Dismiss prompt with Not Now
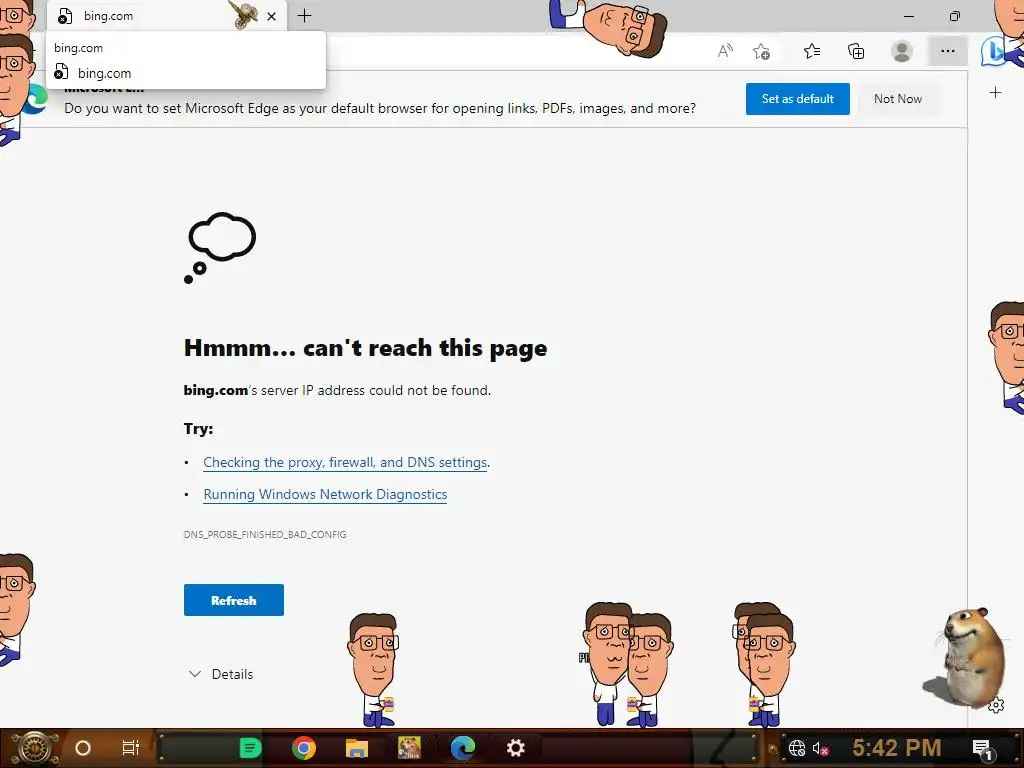This screenshot has width=1024, height=768. click(898, 99)
